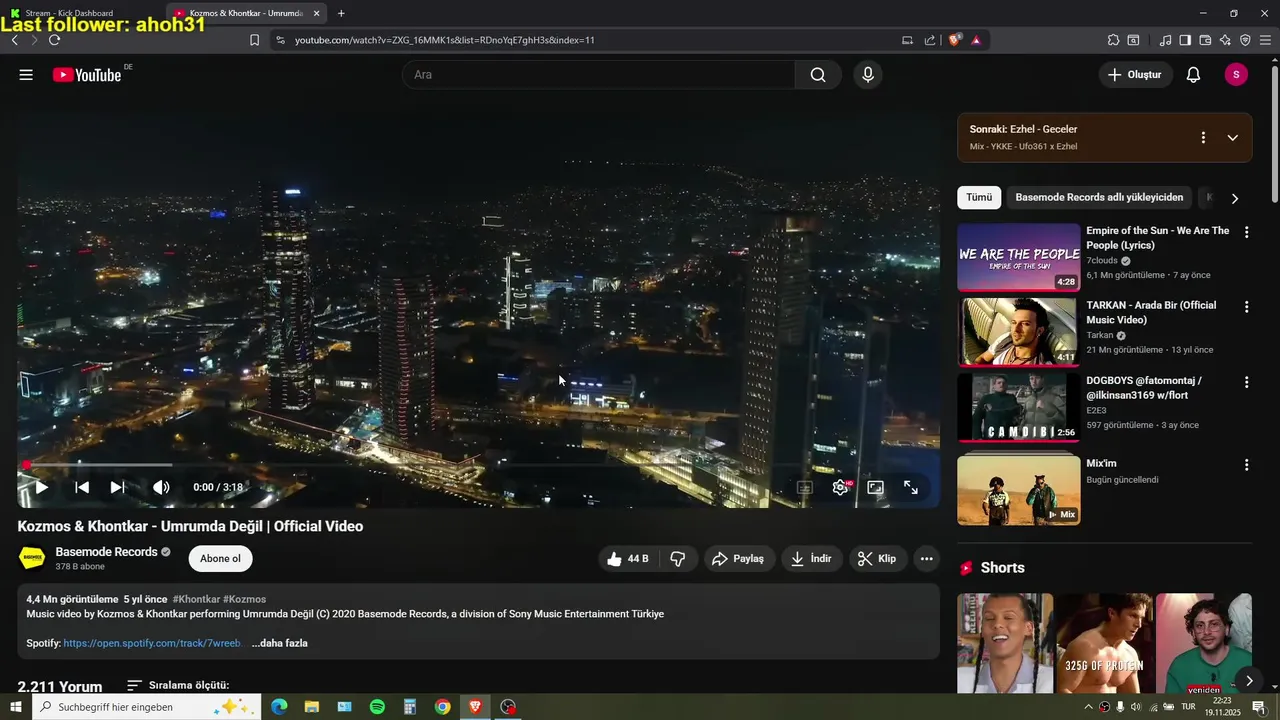Open more actions next to Klip
Viewport: 1280px width, 720px height.
tap(927, 559)
